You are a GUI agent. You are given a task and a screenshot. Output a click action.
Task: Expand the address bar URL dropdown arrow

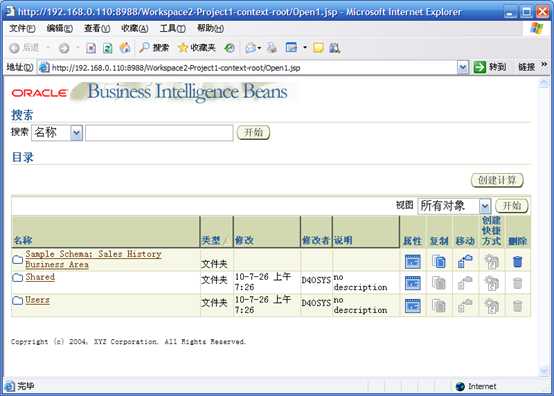pos(462,67)
